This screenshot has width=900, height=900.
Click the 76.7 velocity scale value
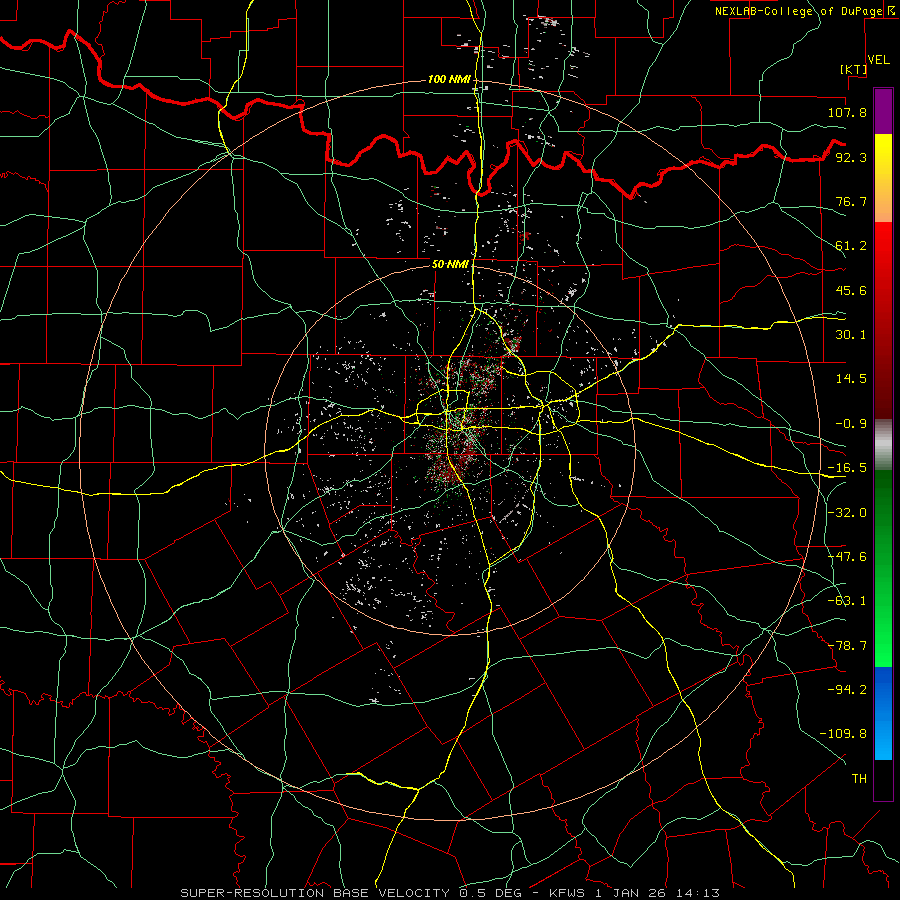pyautogui.click(x=851, y=201)
